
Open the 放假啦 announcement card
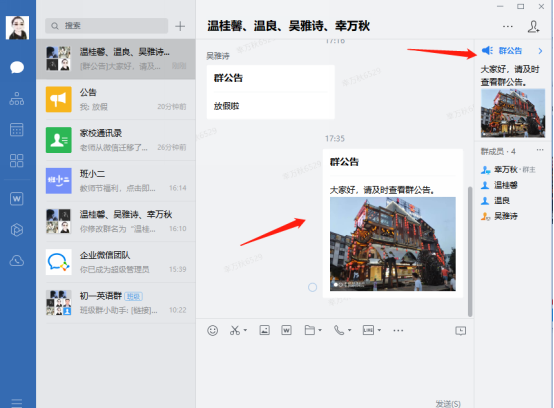coord(271,92)
